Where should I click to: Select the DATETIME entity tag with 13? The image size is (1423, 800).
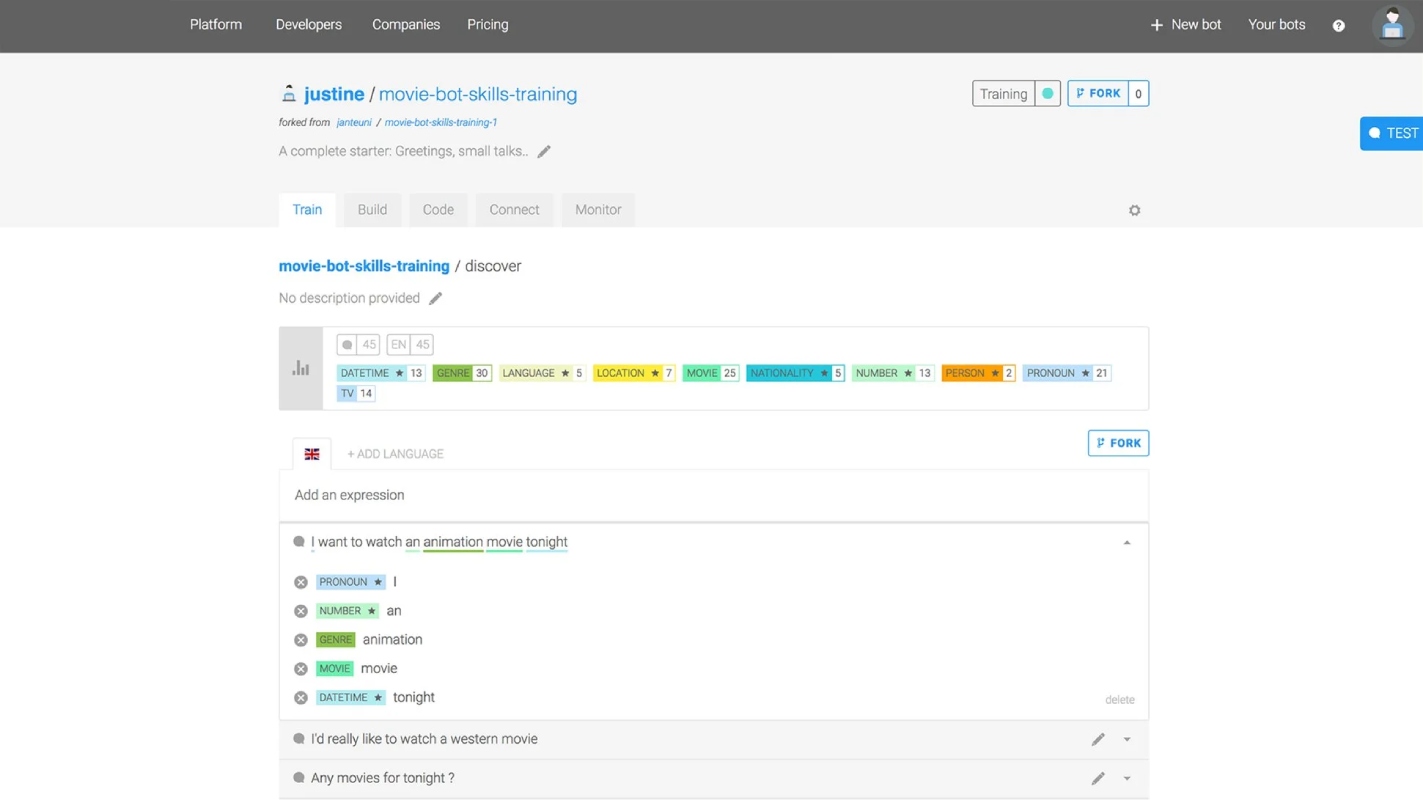coord(381,373)
